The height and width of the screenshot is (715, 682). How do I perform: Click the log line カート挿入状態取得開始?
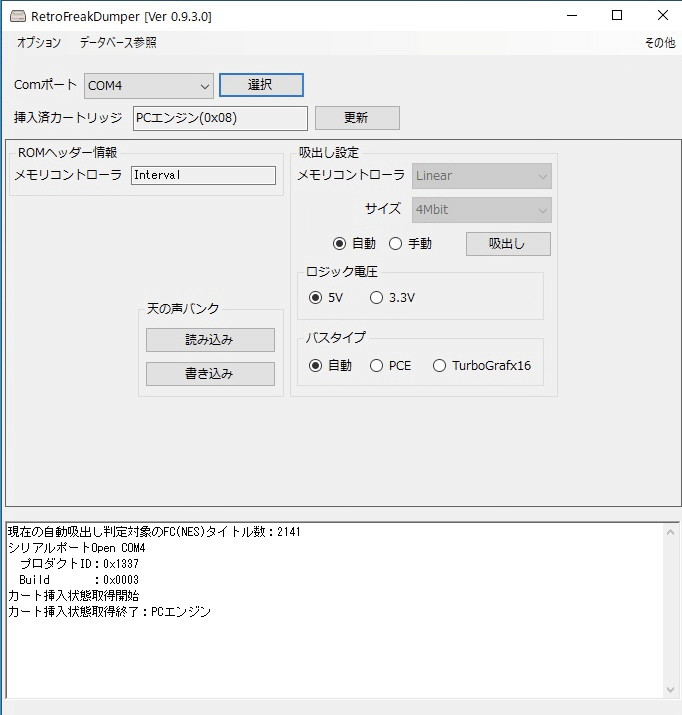click(74, 596)
